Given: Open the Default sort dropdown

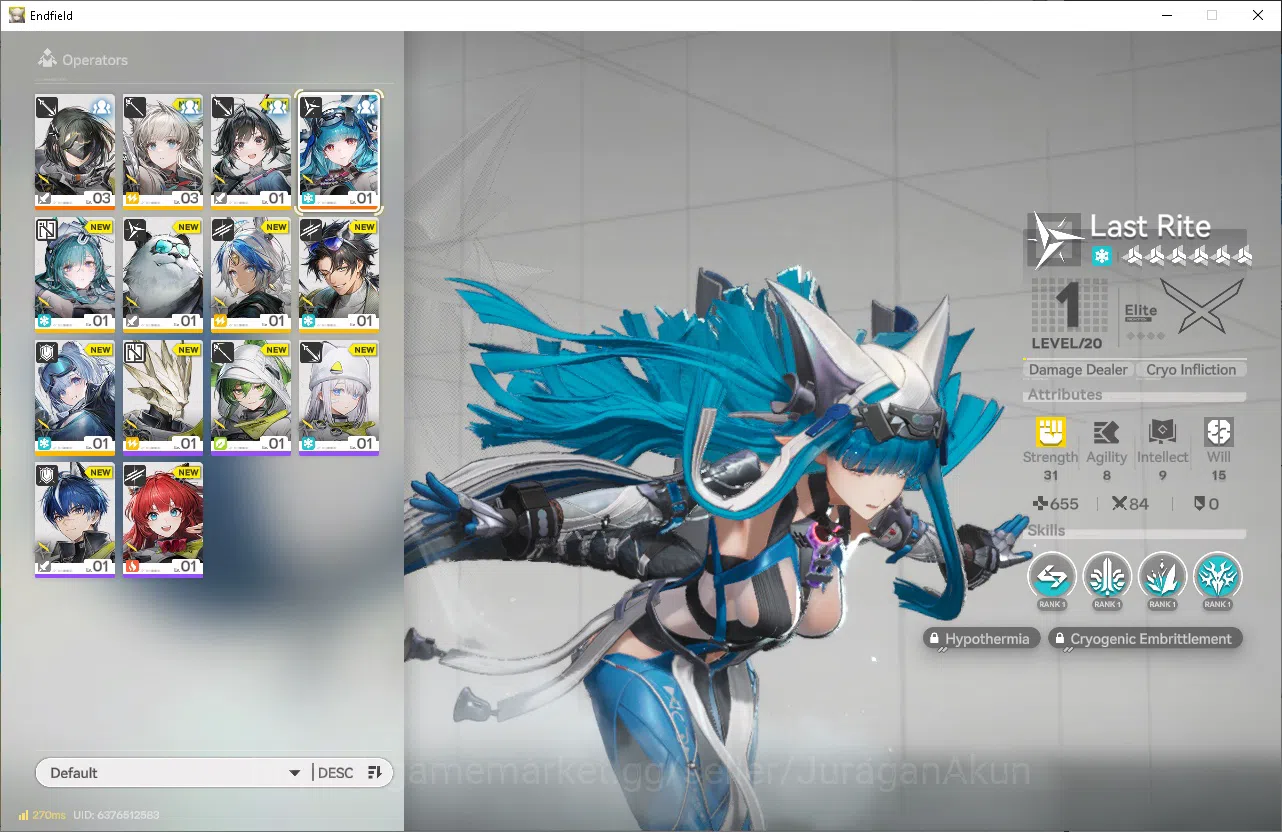Looking at the screenshot, I should click(174, 773).
